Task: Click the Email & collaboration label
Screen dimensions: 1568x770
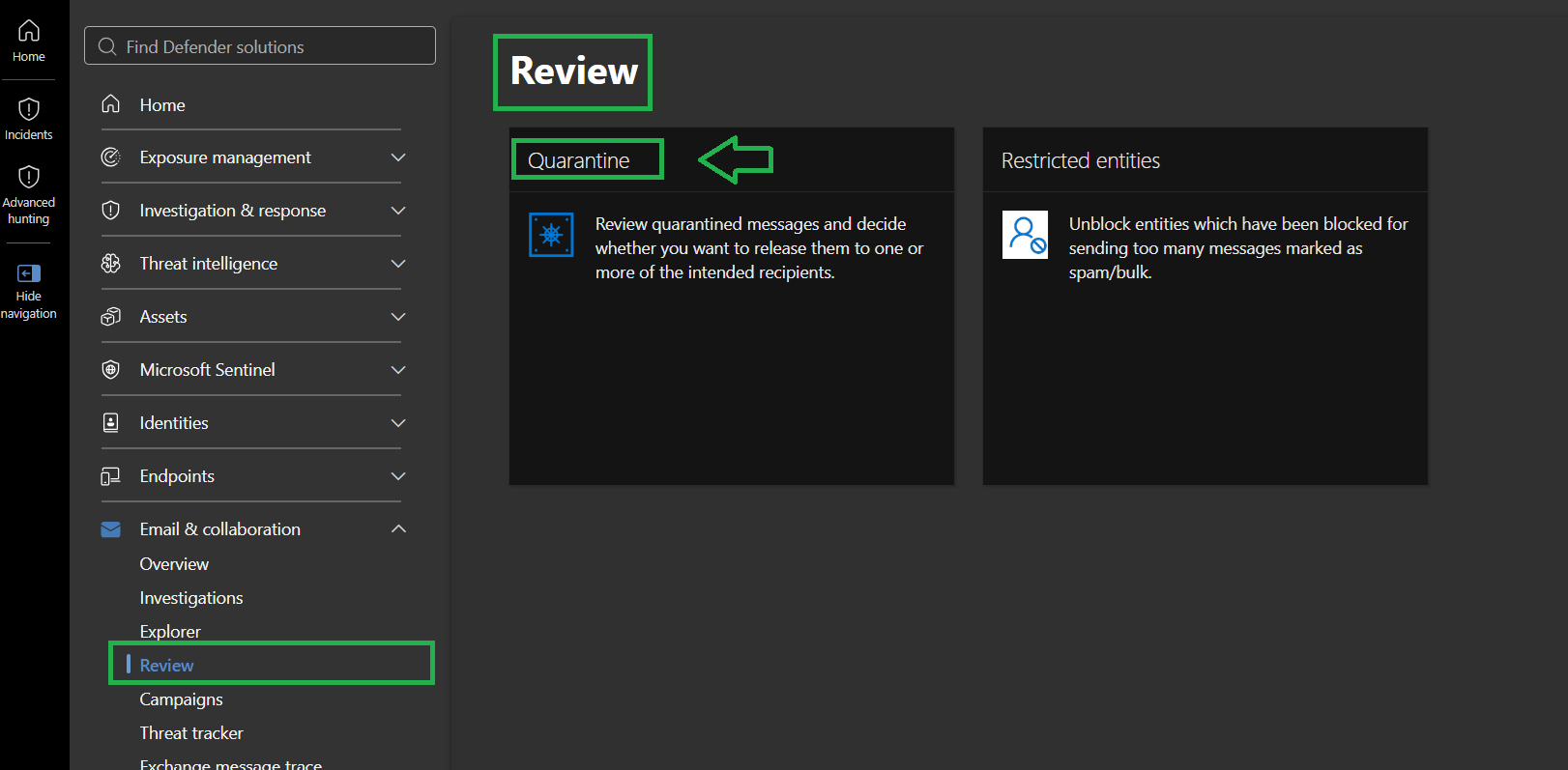Action: point(219,529)
